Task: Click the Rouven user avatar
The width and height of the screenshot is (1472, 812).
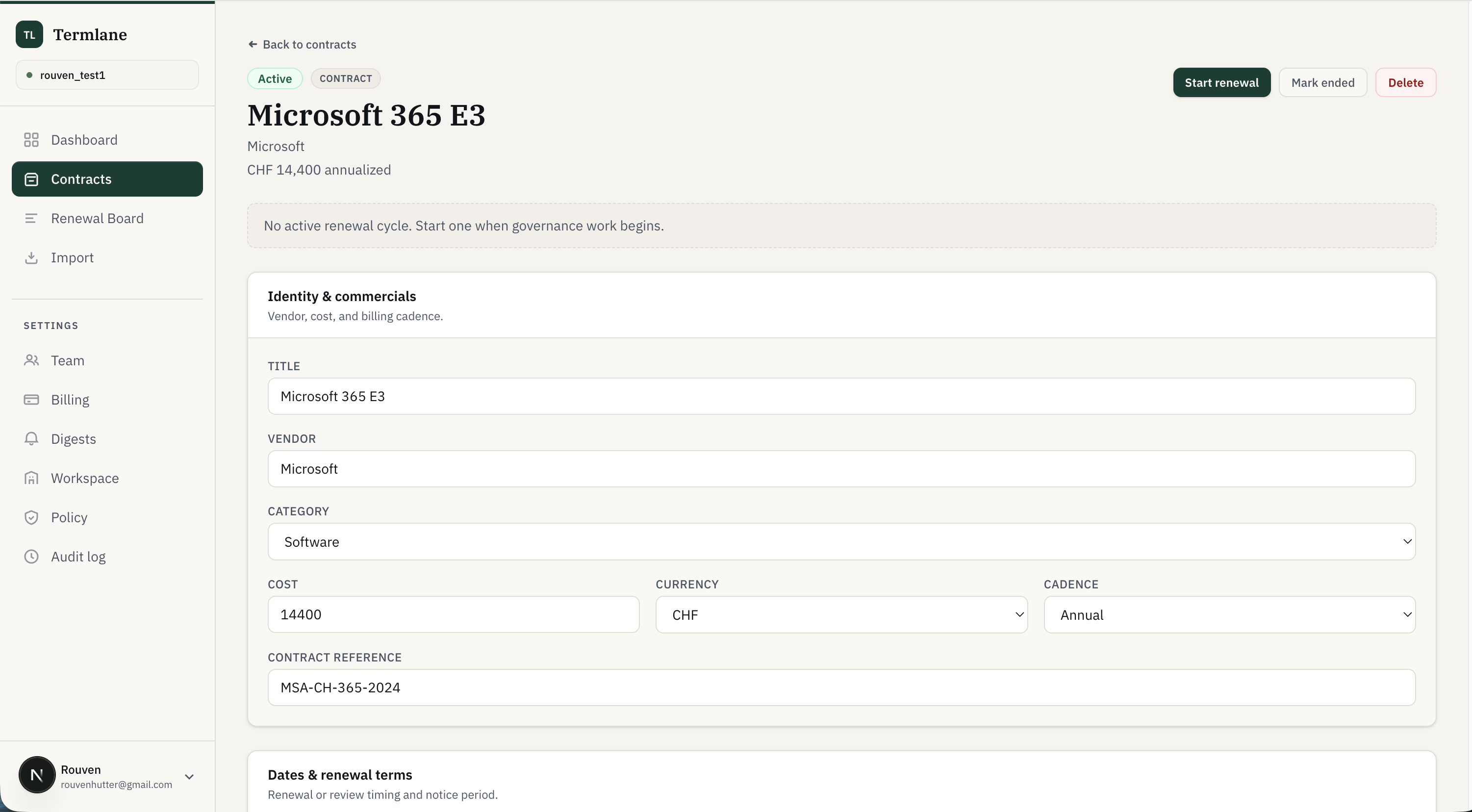Action: [x=37, y=775]
